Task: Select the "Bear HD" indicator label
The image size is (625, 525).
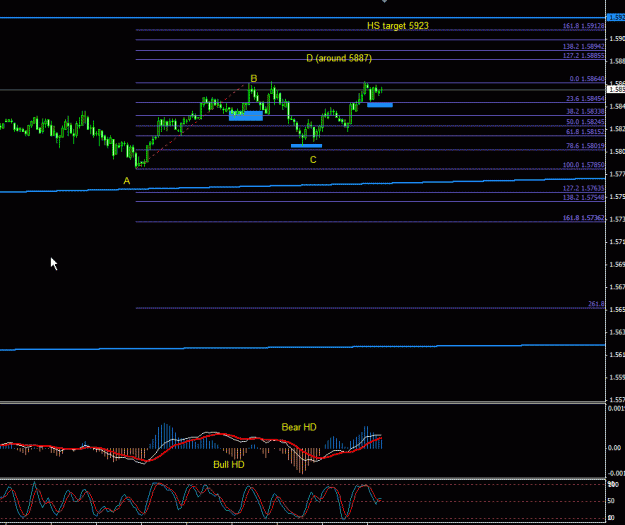Action: pyautogui.click(x=299, y=427)
